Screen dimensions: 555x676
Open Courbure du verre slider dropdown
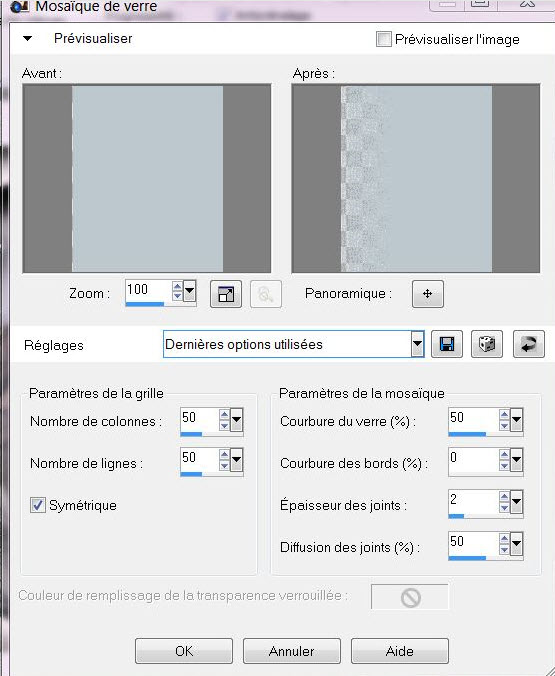517,419
